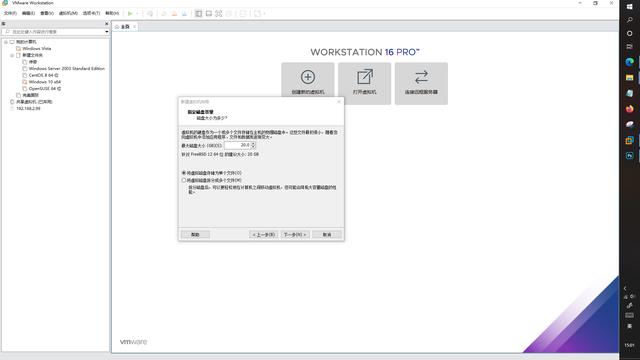The width and height of the screenshot is (640, 360).
Task: Power on the virtual machine (green play icon)
Action: pos(130,13)
